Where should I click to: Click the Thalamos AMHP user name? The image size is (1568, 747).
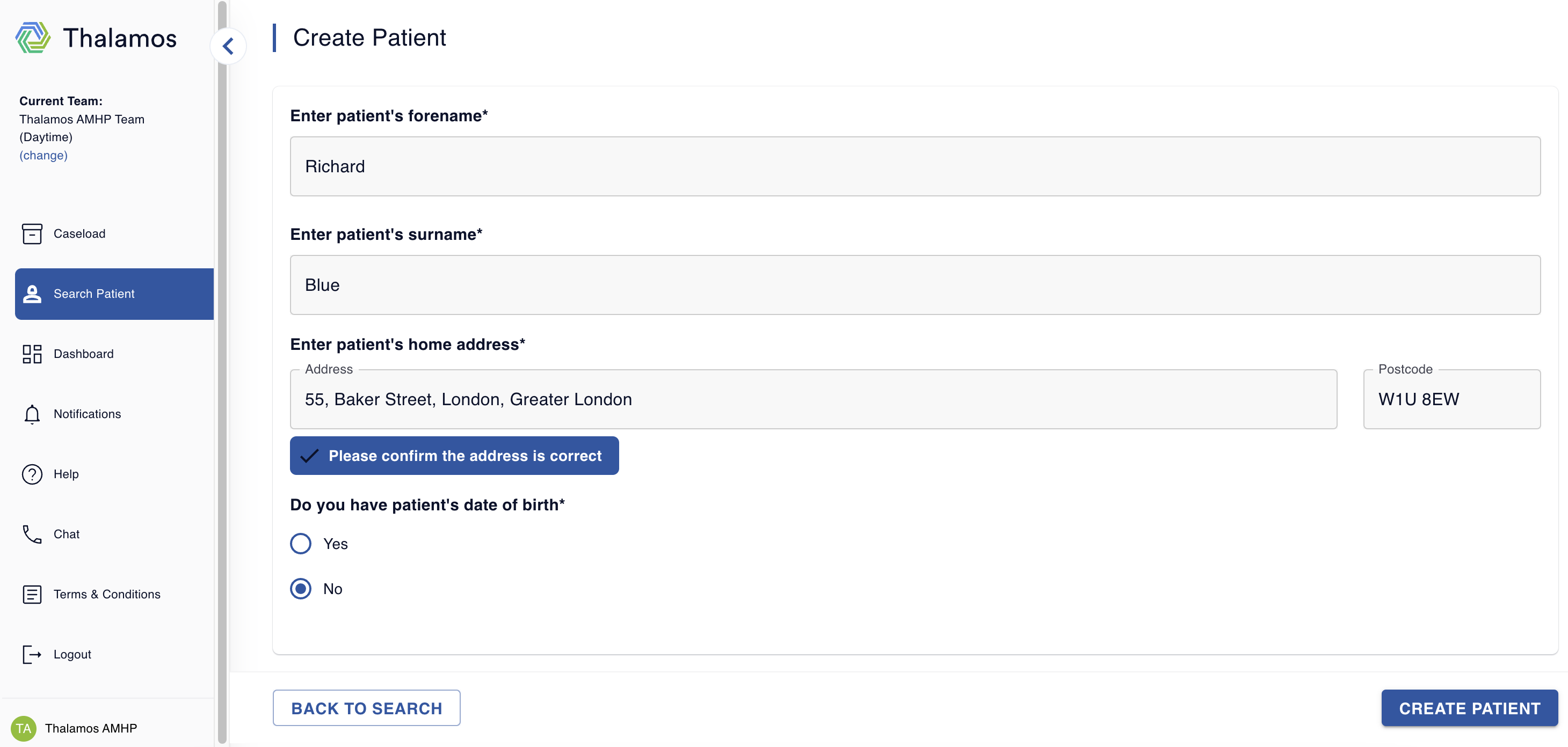91,728
